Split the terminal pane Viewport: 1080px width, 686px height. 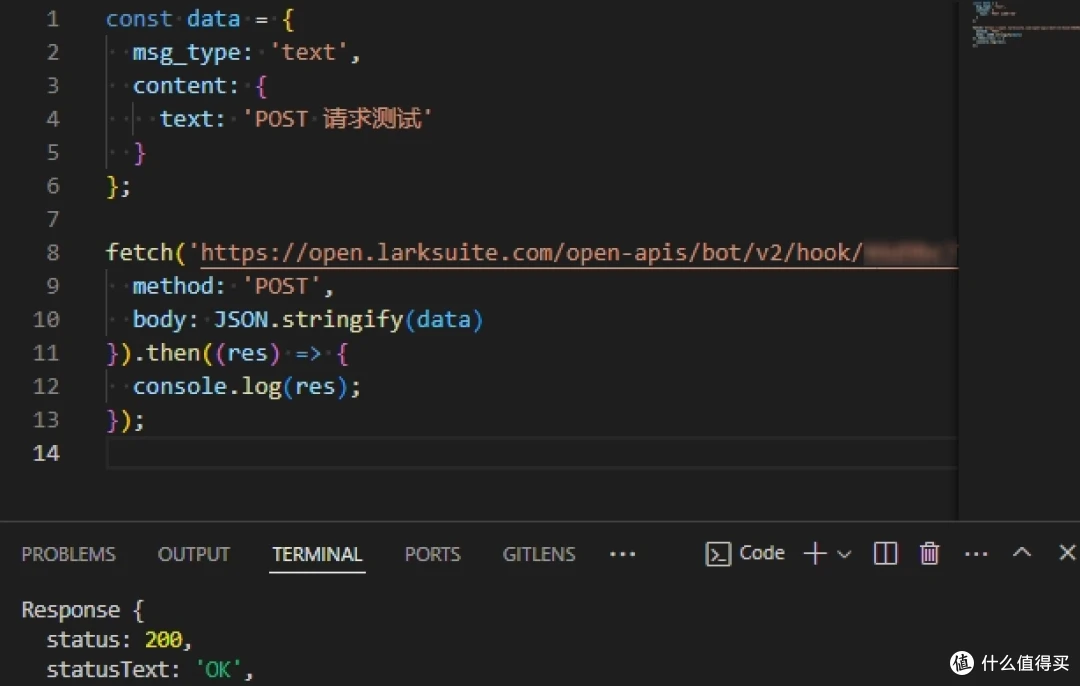point(885,553)
